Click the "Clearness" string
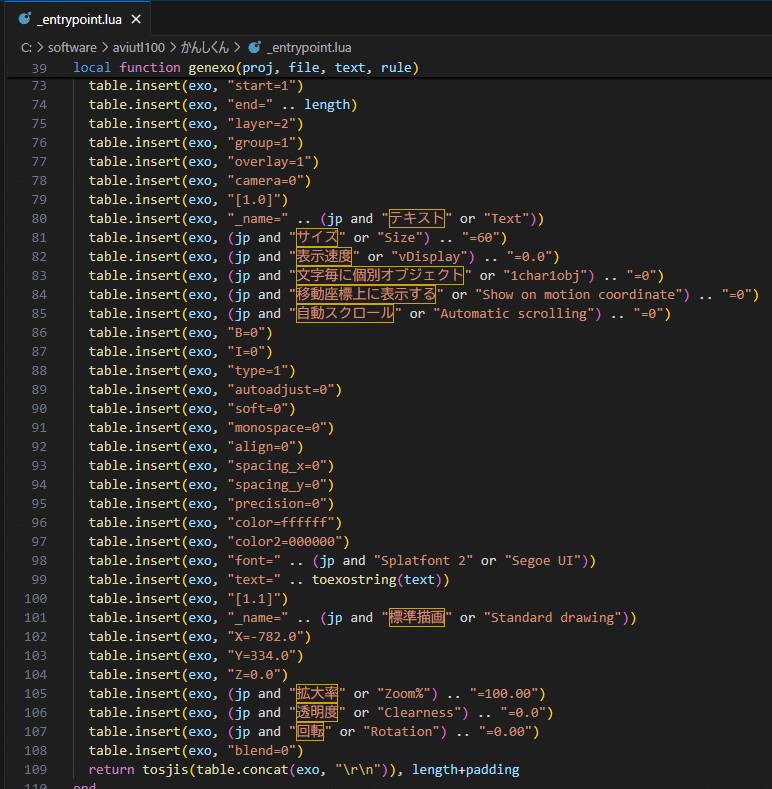The height and width of the screenshot is (789, 772). coord(419,713)
